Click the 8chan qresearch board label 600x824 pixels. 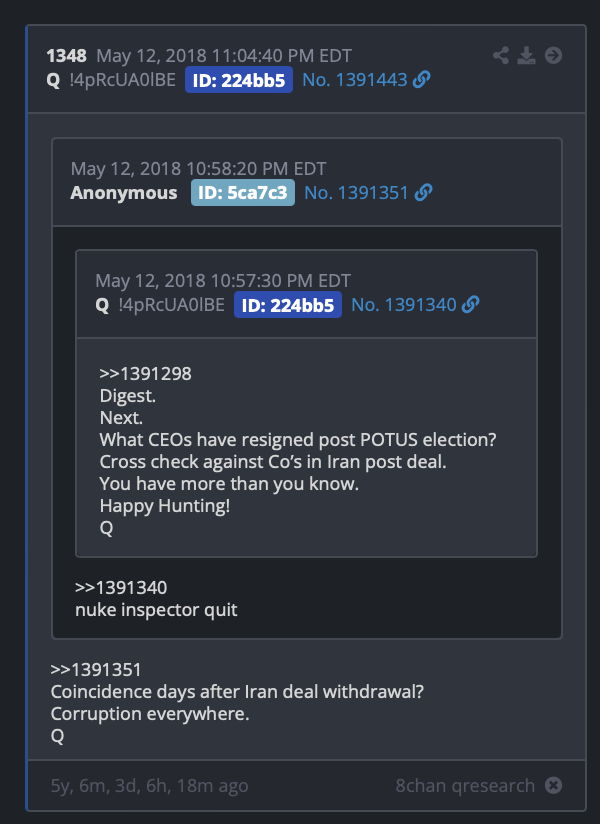point(465,786)
